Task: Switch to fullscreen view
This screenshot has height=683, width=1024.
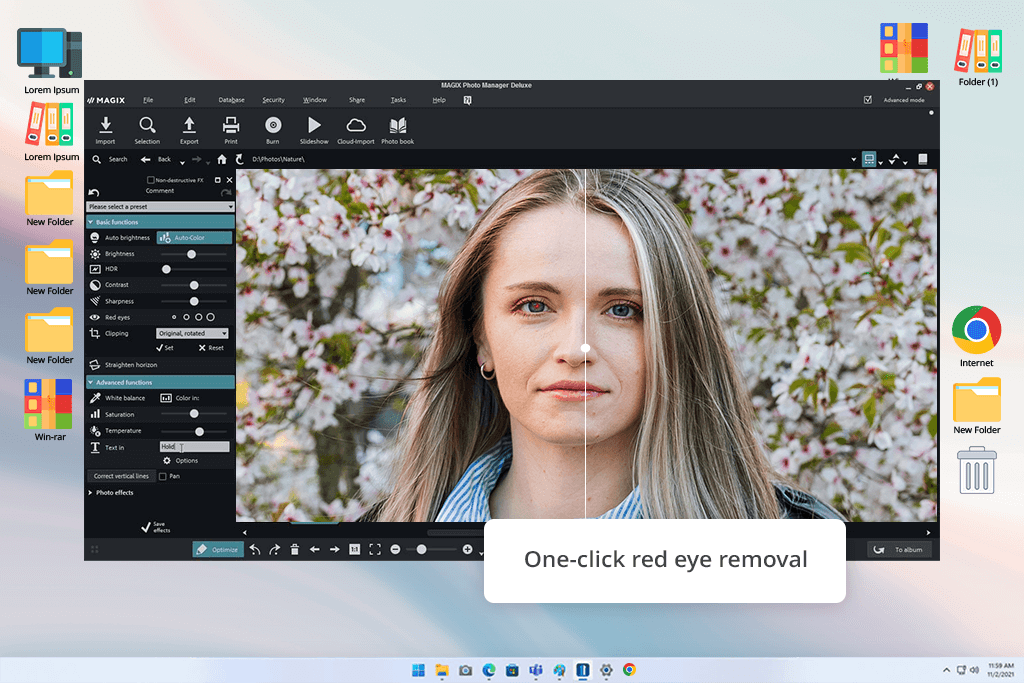Action: tap(375, 550)
